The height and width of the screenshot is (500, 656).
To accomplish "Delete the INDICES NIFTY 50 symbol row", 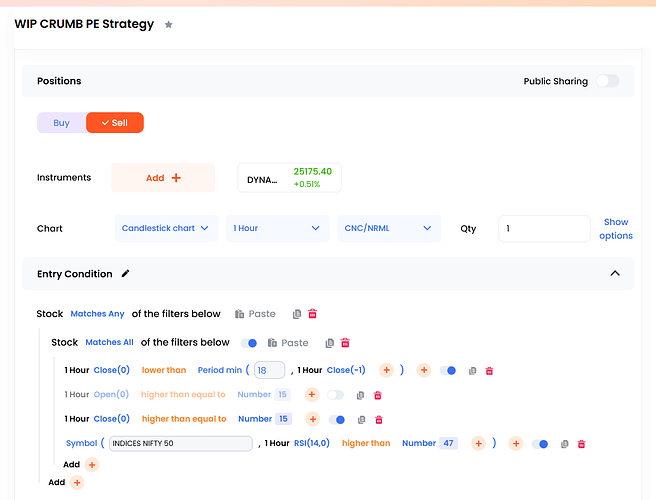I will click(x=581, y=444).
